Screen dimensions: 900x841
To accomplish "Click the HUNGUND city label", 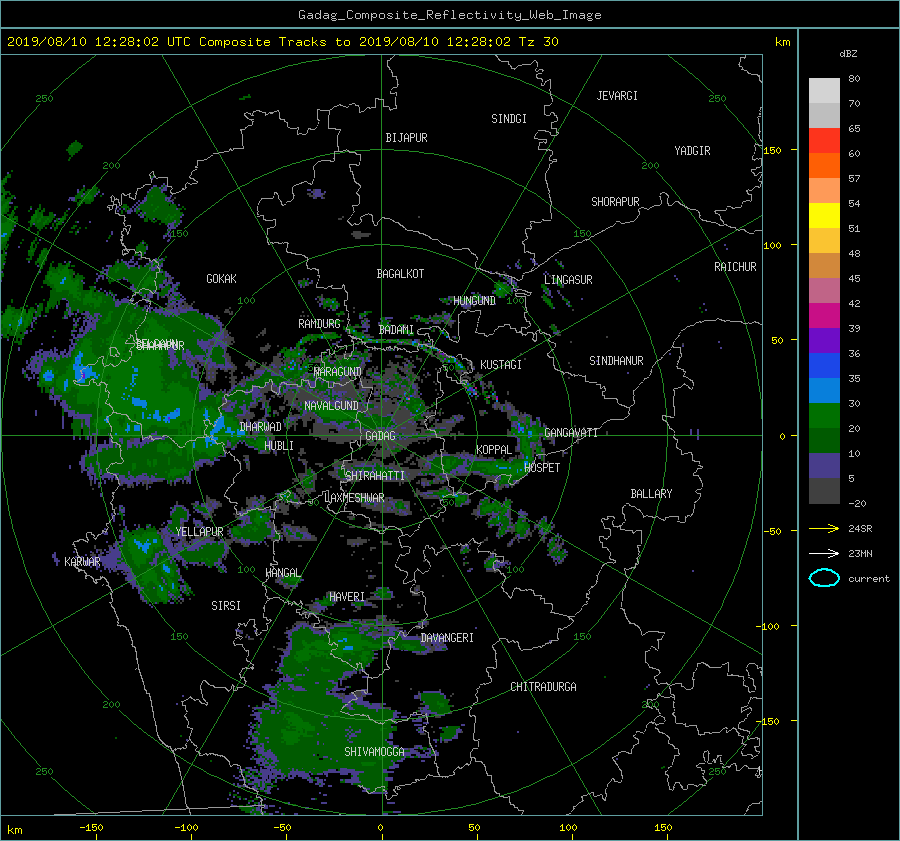I will (x=474, y=301).
